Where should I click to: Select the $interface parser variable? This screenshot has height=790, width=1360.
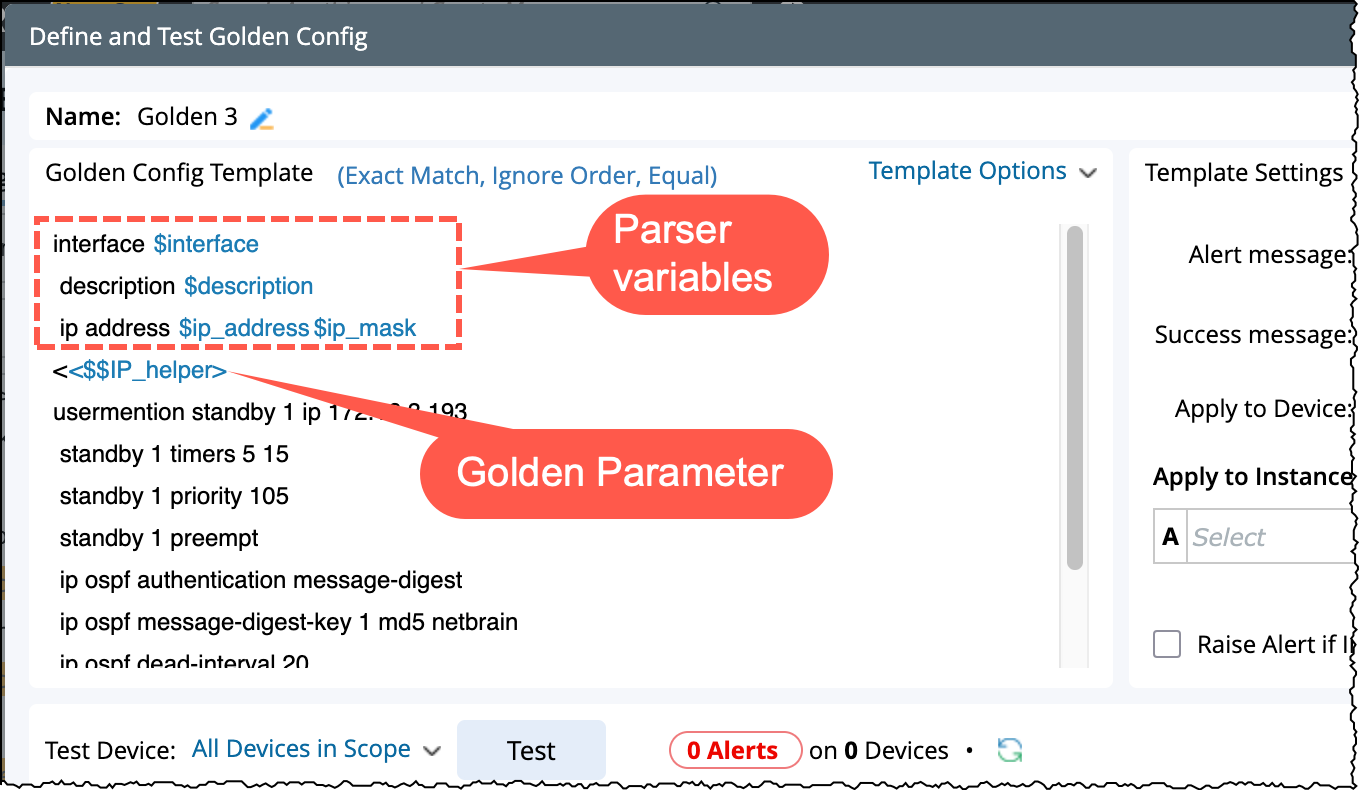point(206,244)
